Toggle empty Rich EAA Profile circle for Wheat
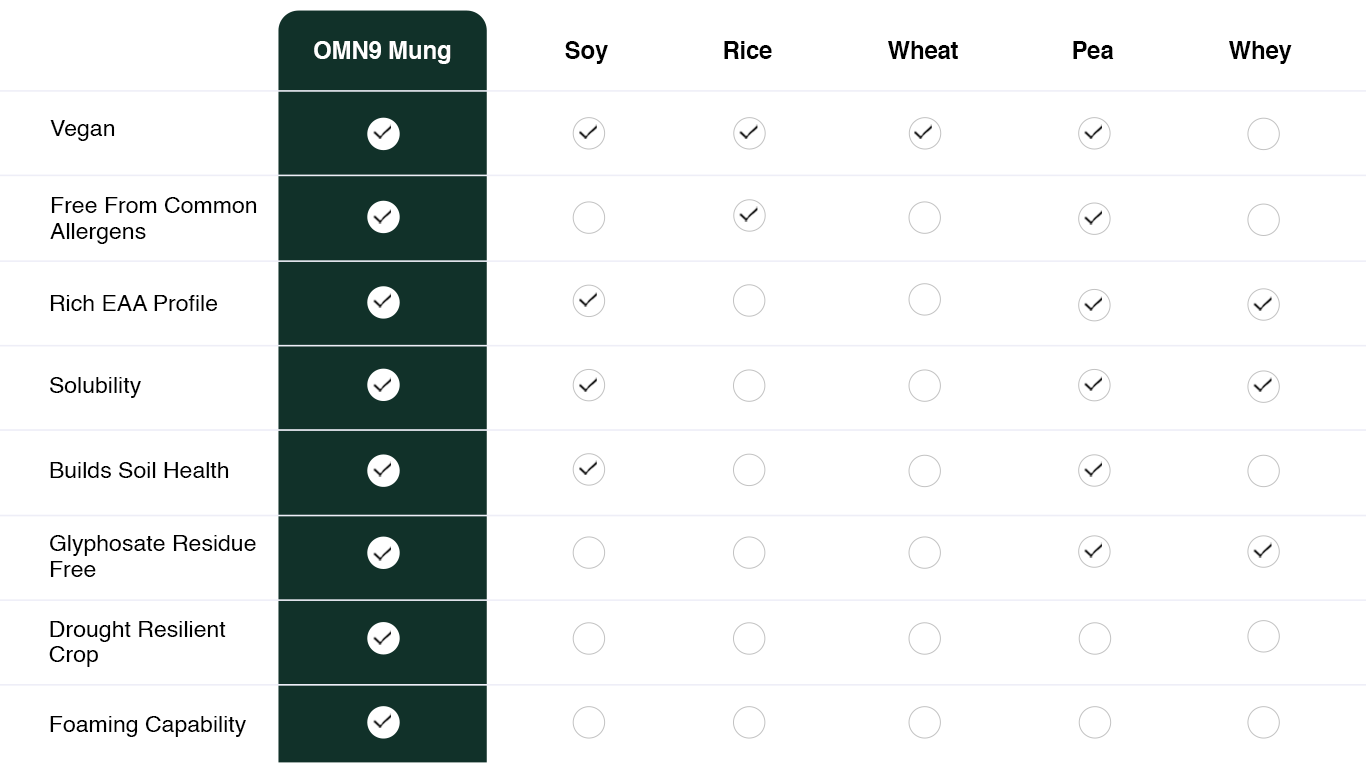 (x=924, y=299)
